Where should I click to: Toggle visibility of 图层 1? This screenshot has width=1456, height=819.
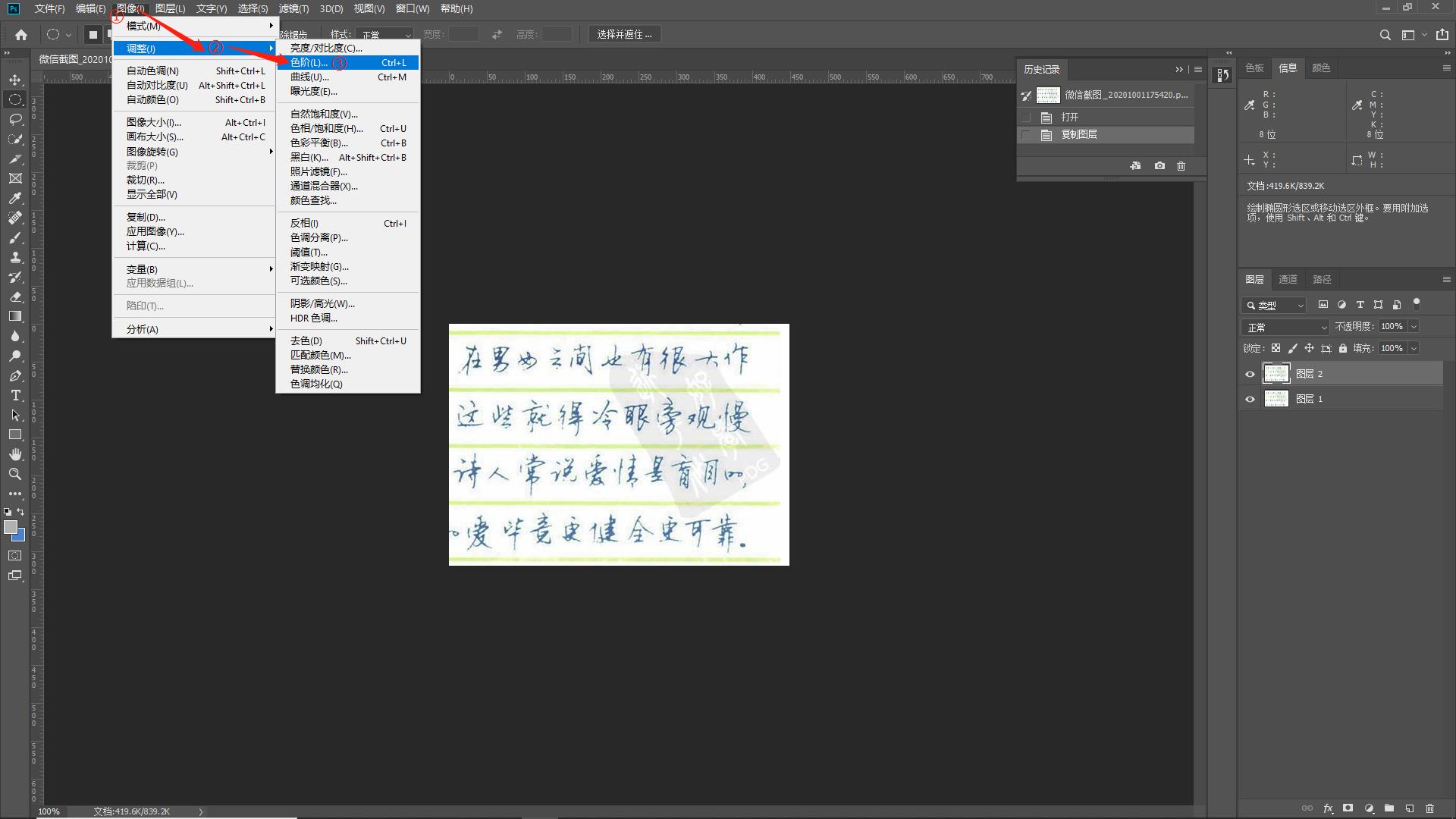[1250, 399]
